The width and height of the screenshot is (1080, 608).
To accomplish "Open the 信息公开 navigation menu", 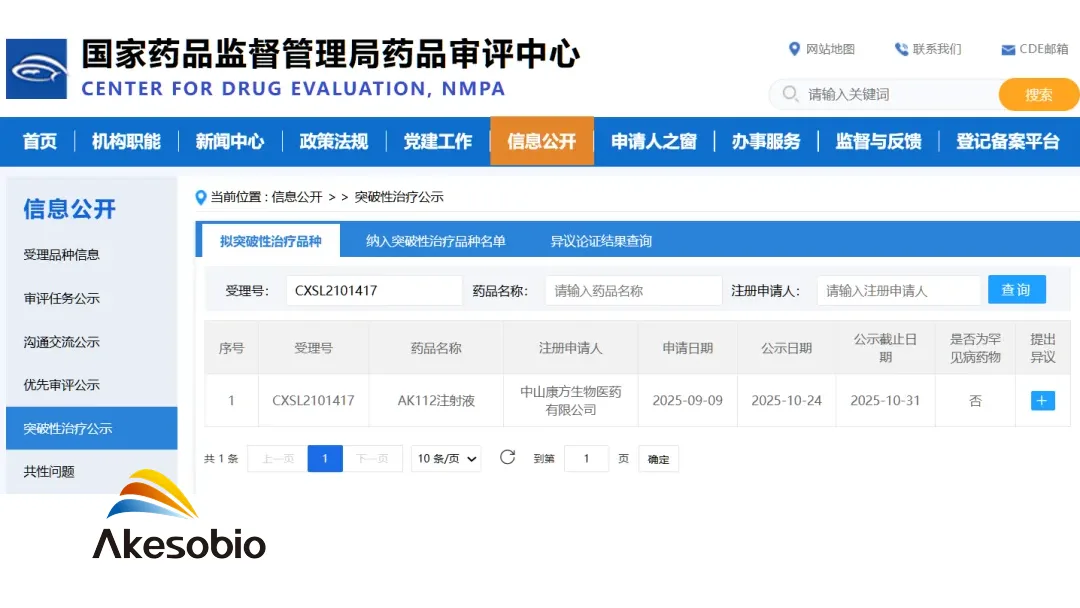I will click(541, 141).
